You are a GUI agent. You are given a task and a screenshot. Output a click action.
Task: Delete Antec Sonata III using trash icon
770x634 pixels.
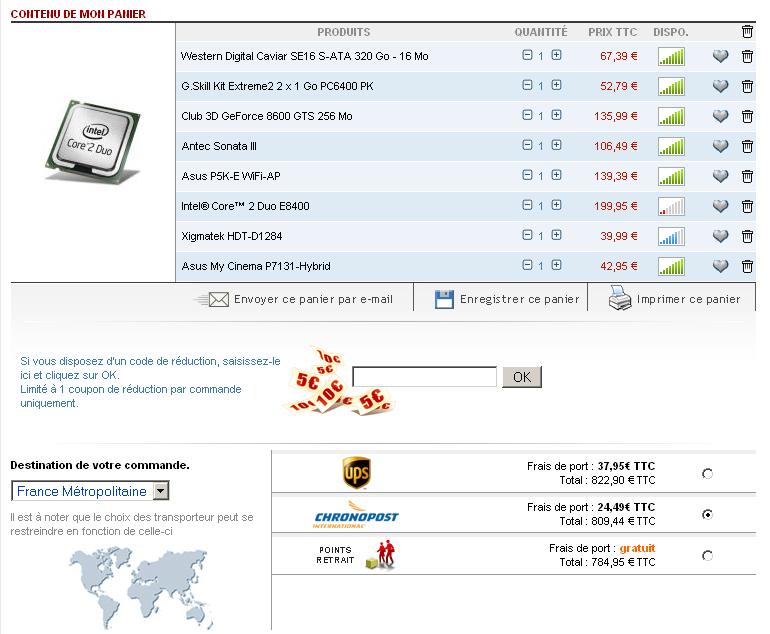(747, 146)
